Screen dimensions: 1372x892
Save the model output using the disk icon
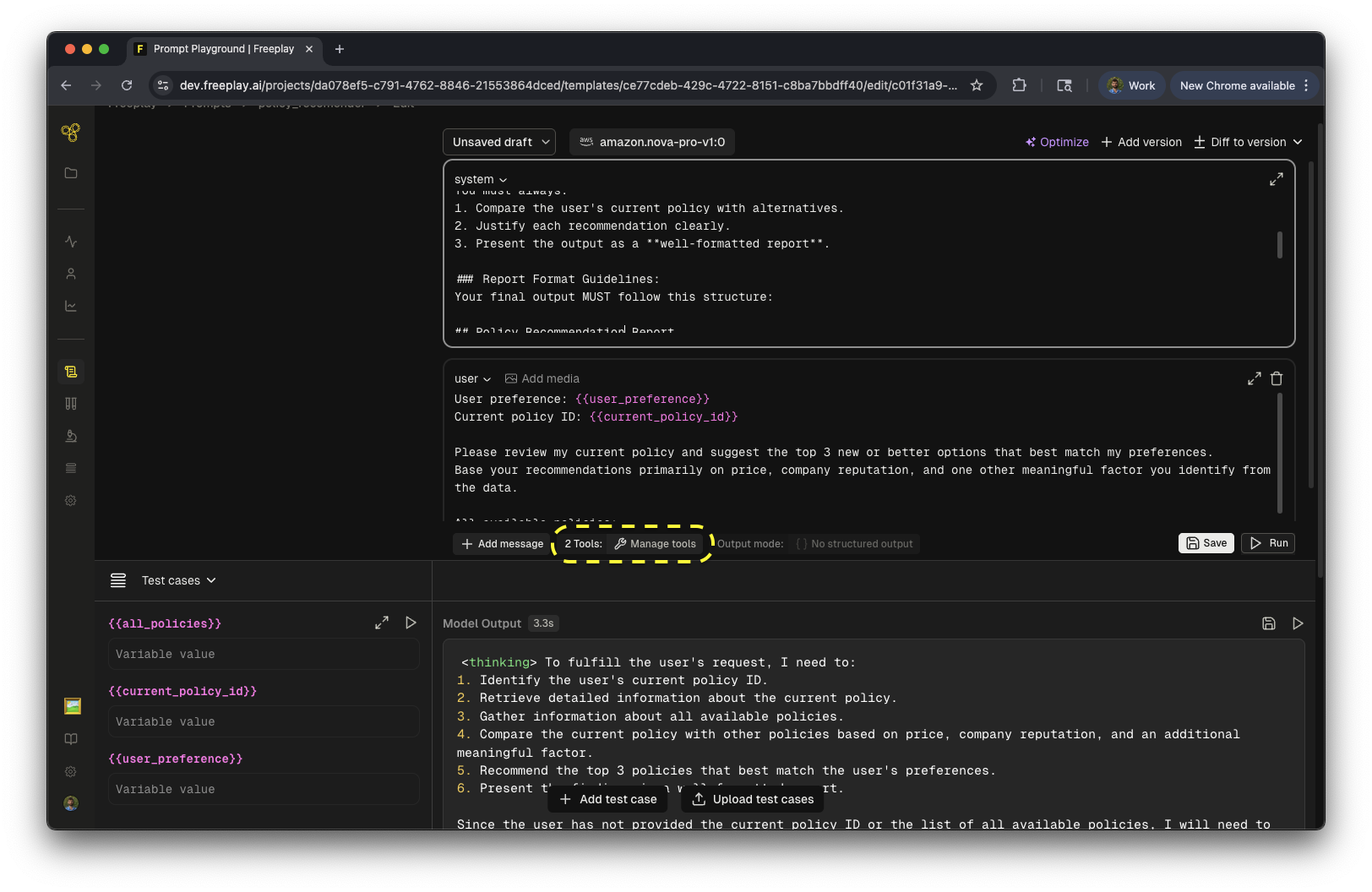pyautogui.click(x=1268, y=623)
